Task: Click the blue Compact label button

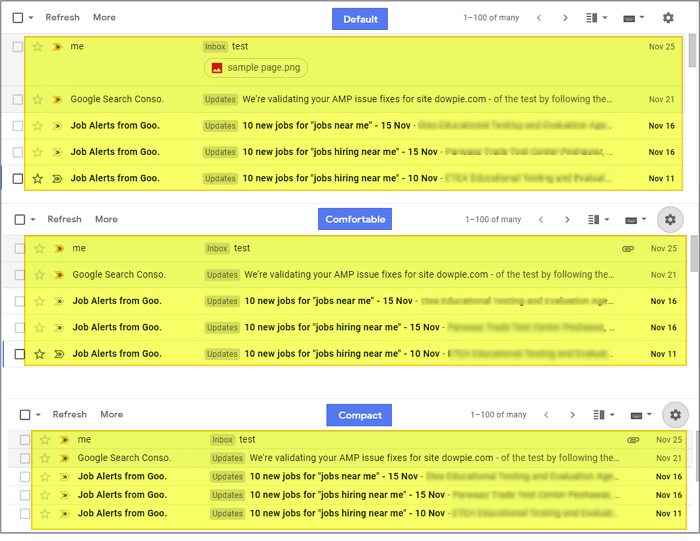Action: (359, 415)
